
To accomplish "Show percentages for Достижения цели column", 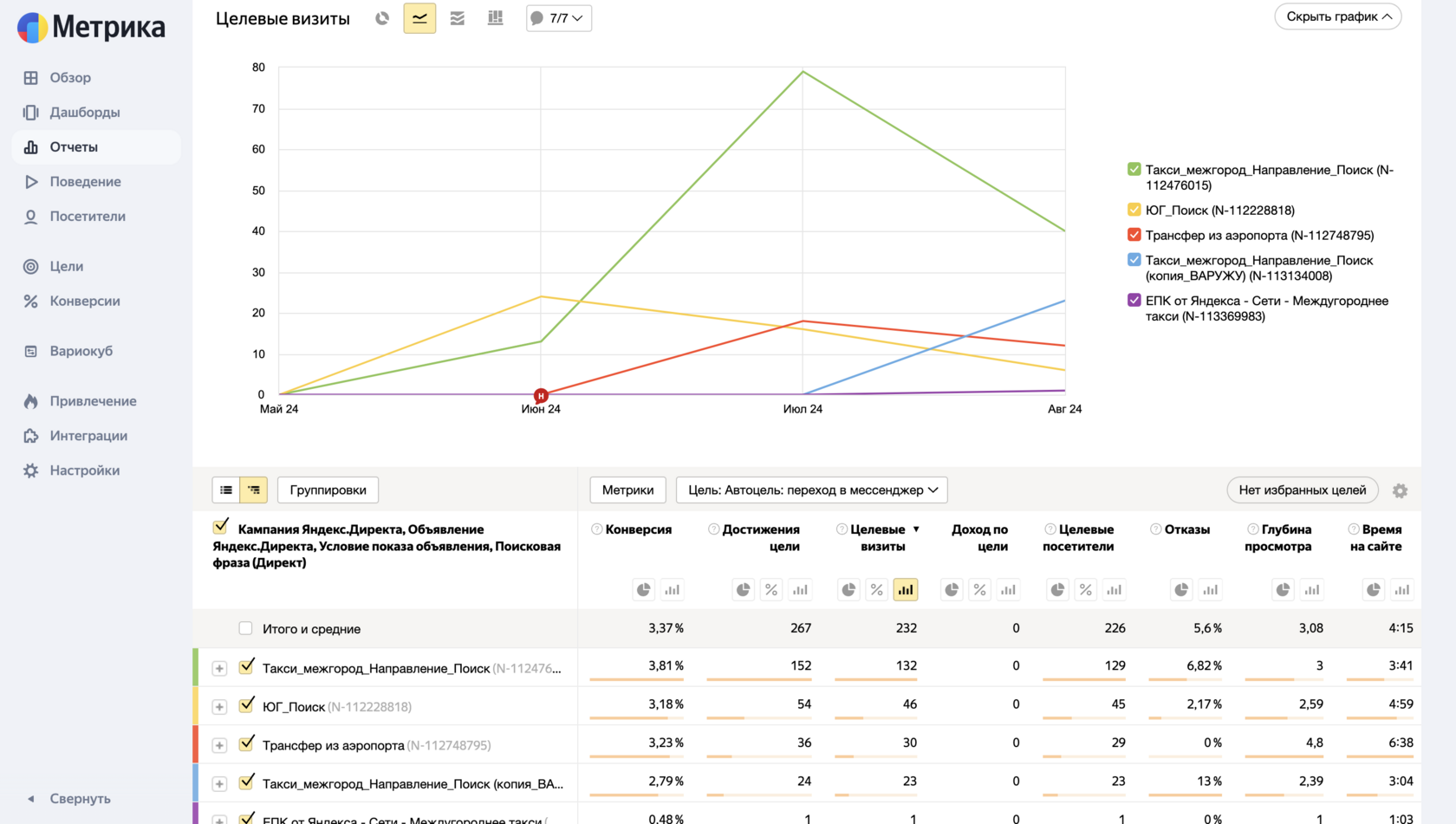I will [771, 590].
